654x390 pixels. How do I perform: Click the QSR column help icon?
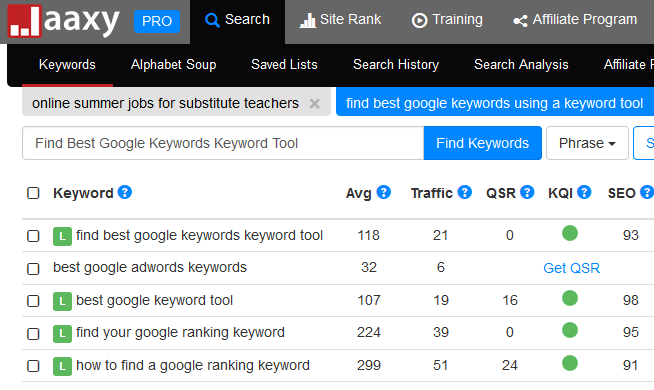[527, 192]
